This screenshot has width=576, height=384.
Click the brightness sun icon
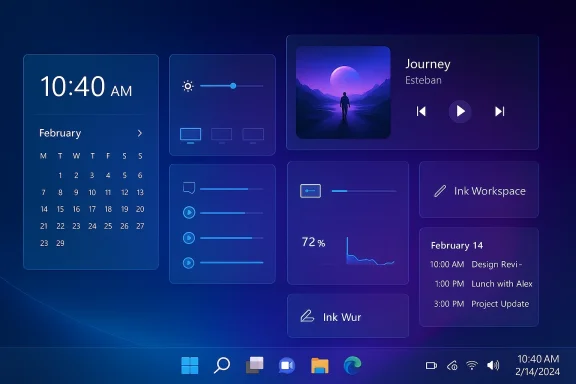click(188, 86)
